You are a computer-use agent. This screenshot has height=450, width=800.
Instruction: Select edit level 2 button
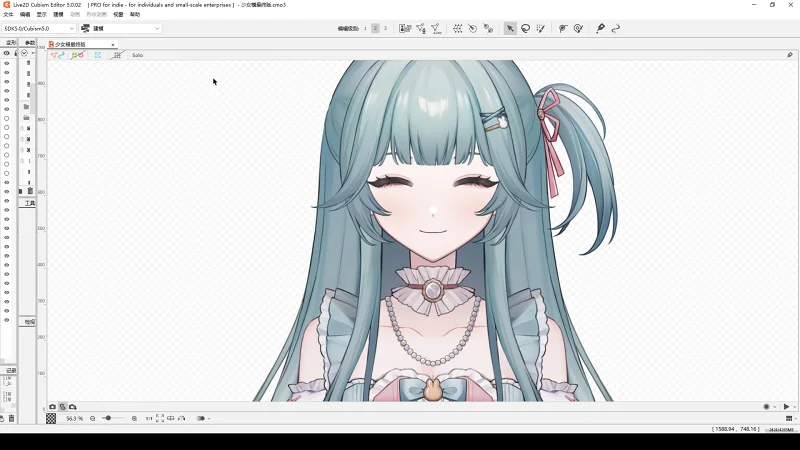[375, 29]
